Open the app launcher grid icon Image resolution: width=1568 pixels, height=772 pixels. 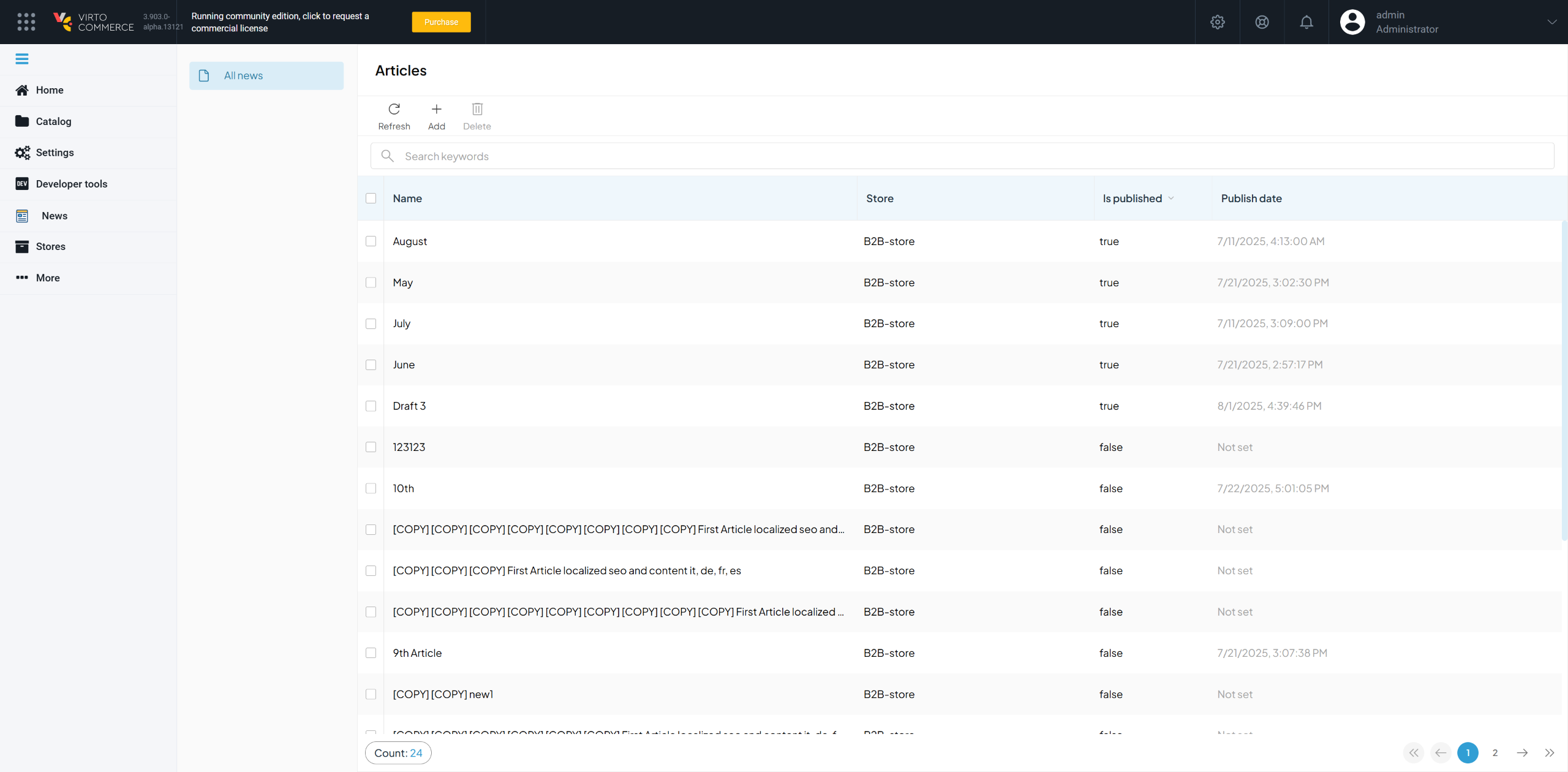coord(26,22)
